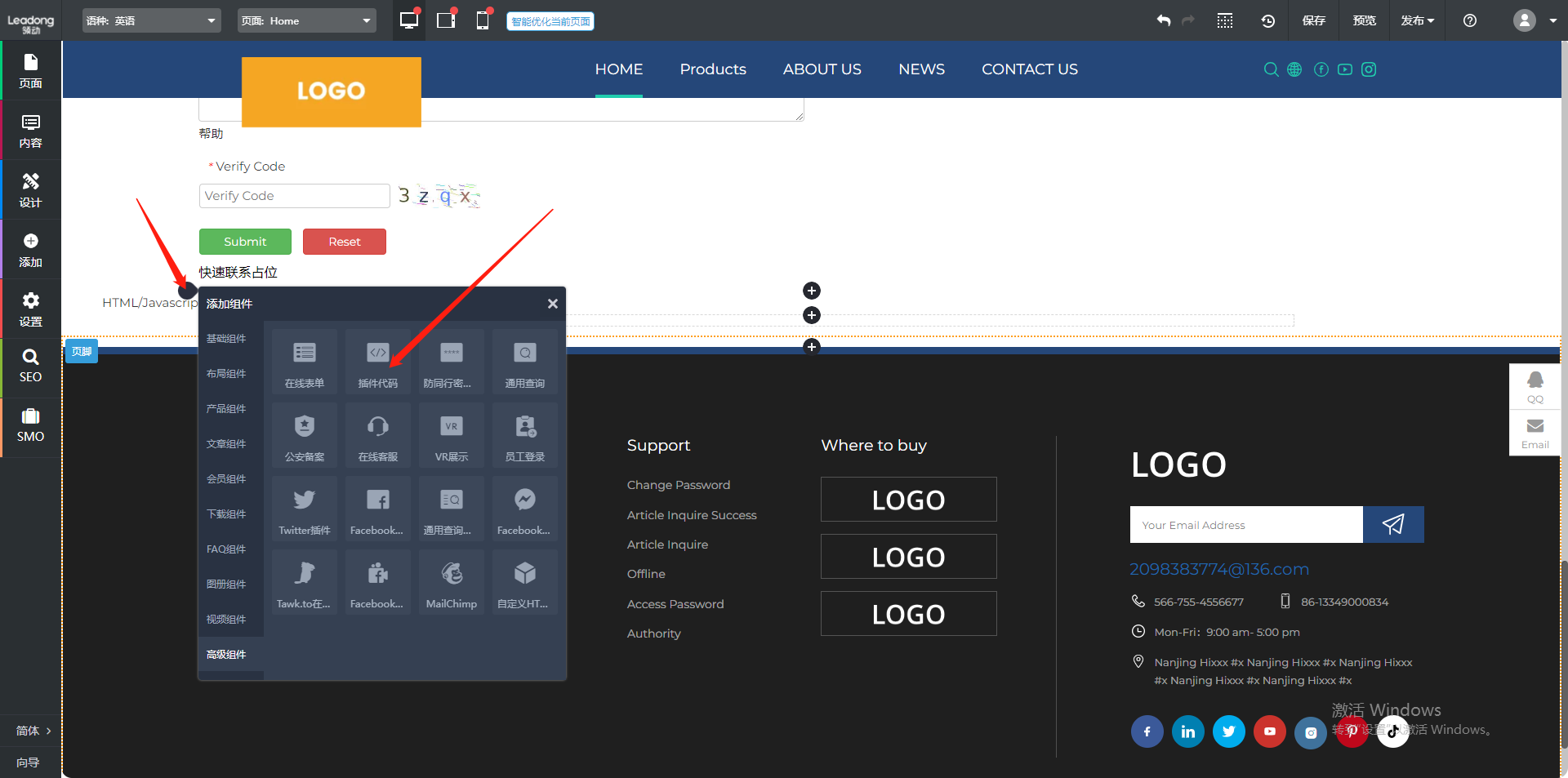Add the 插件代码 plugin code component
The height and width of the screenshot is (778, 1568).
(377, 362)
